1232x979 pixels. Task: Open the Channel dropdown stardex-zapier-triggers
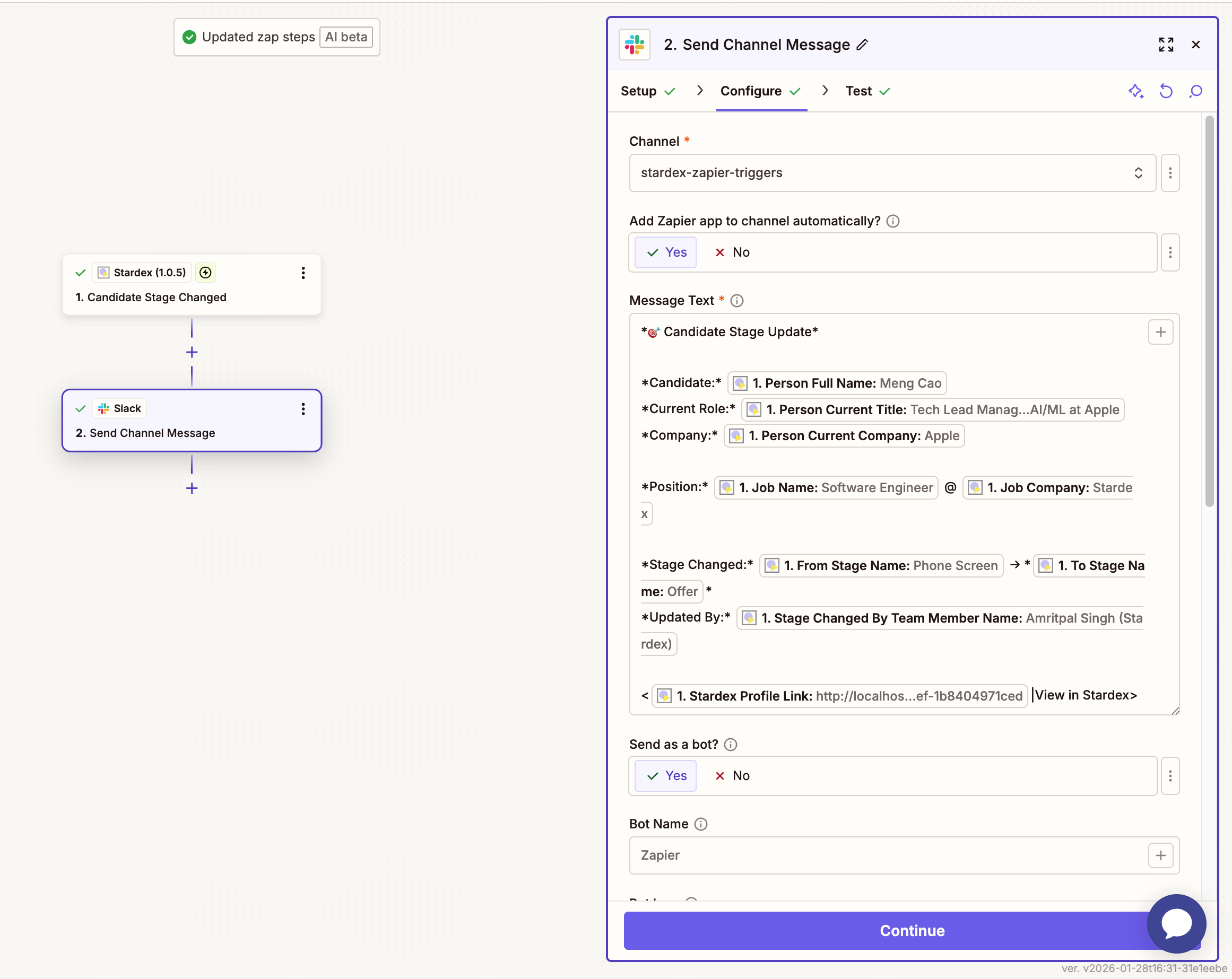tap(892, 173)
